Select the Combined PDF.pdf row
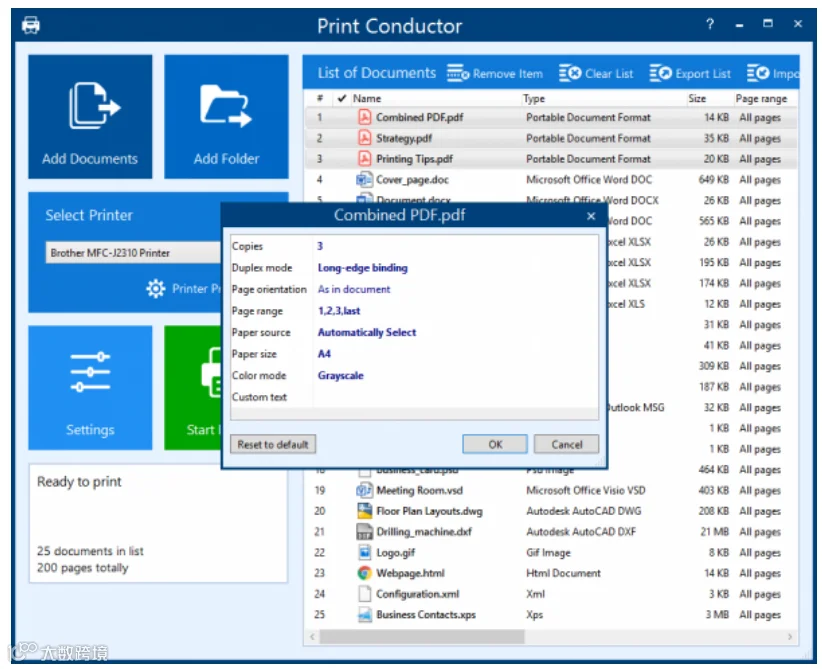Viewport: 822px width, 669px height. click(x=551, y=117)
